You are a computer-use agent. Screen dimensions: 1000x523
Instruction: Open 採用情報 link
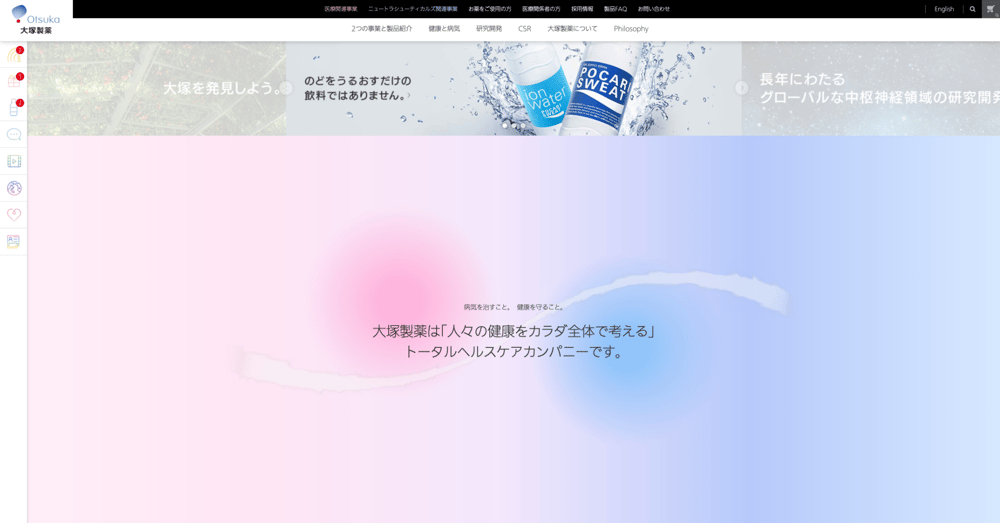coord(582,9)
